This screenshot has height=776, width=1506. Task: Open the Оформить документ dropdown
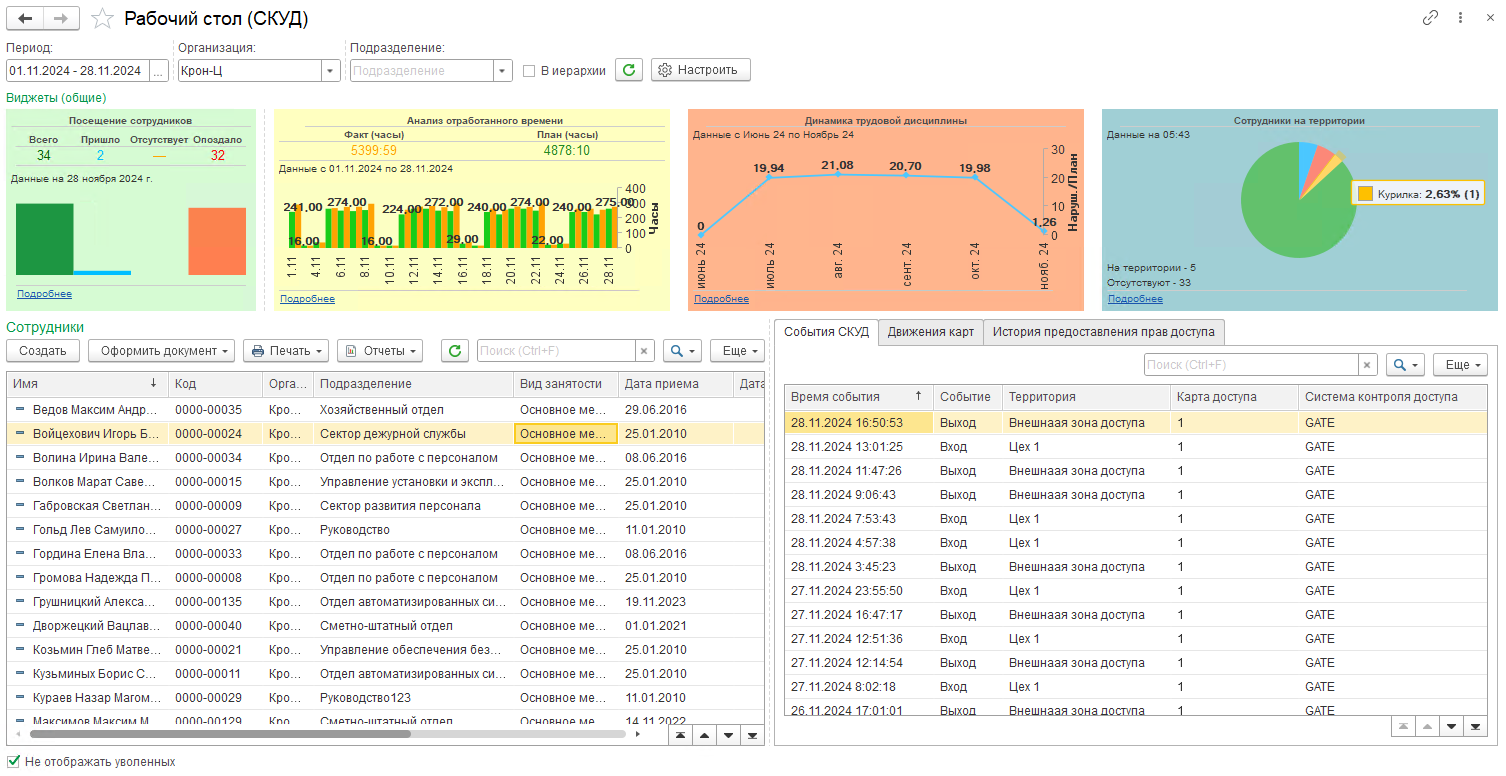click(x=161, y=351)
